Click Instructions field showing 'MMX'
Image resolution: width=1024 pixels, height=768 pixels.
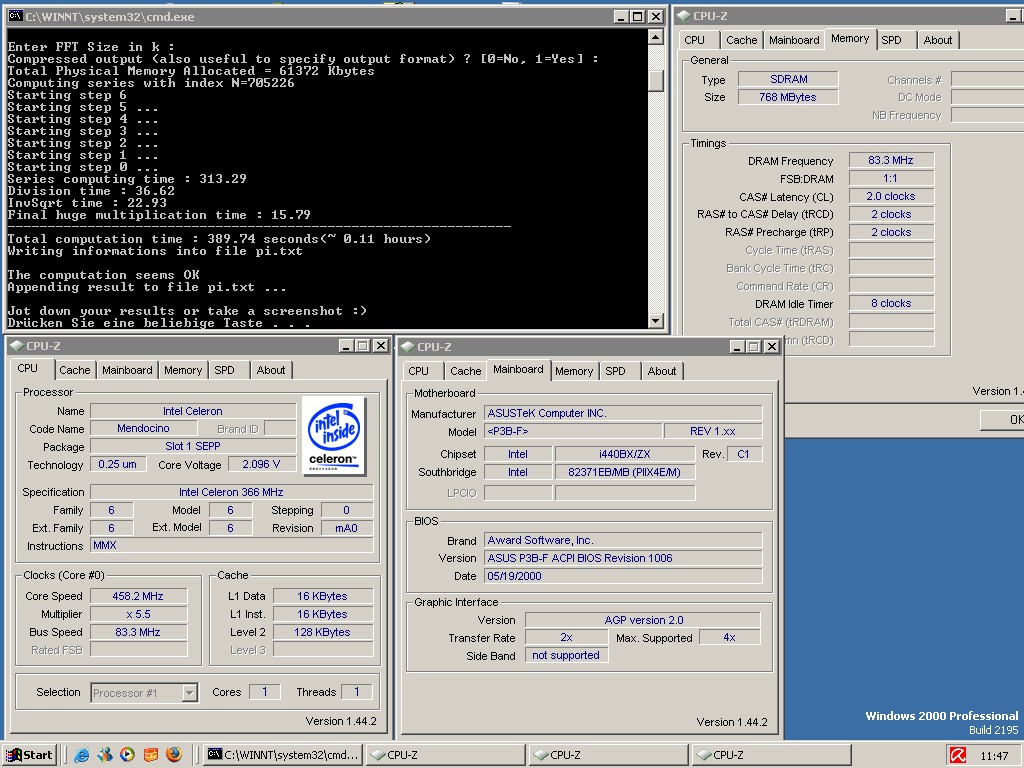[x=231, y=545]
